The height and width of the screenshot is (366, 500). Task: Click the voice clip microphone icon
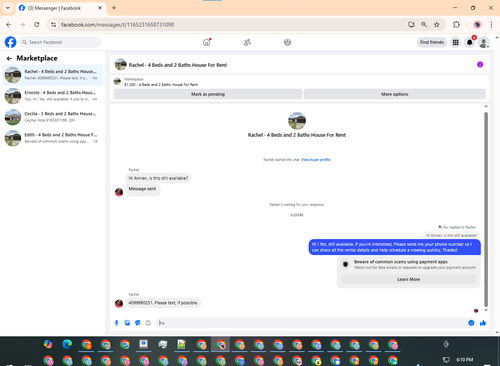[x=117, y=323]
